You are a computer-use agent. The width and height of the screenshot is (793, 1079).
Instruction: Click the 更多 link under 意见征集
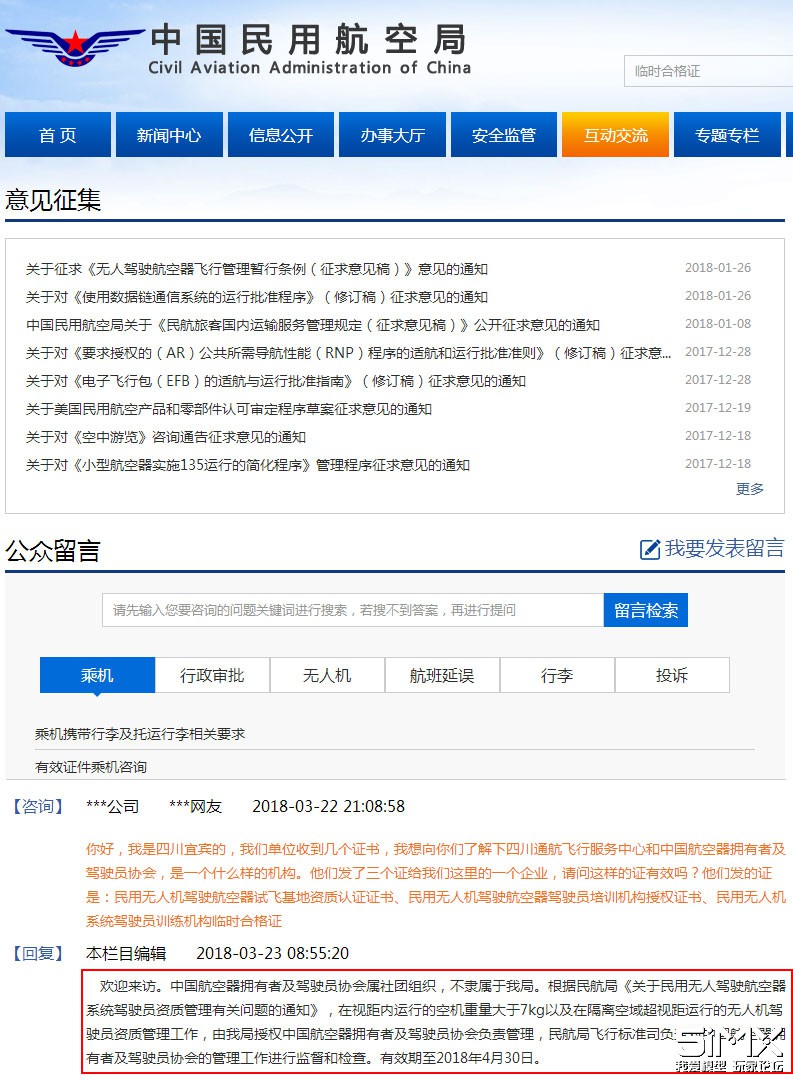pyautogui.click(x=750, y=489)
